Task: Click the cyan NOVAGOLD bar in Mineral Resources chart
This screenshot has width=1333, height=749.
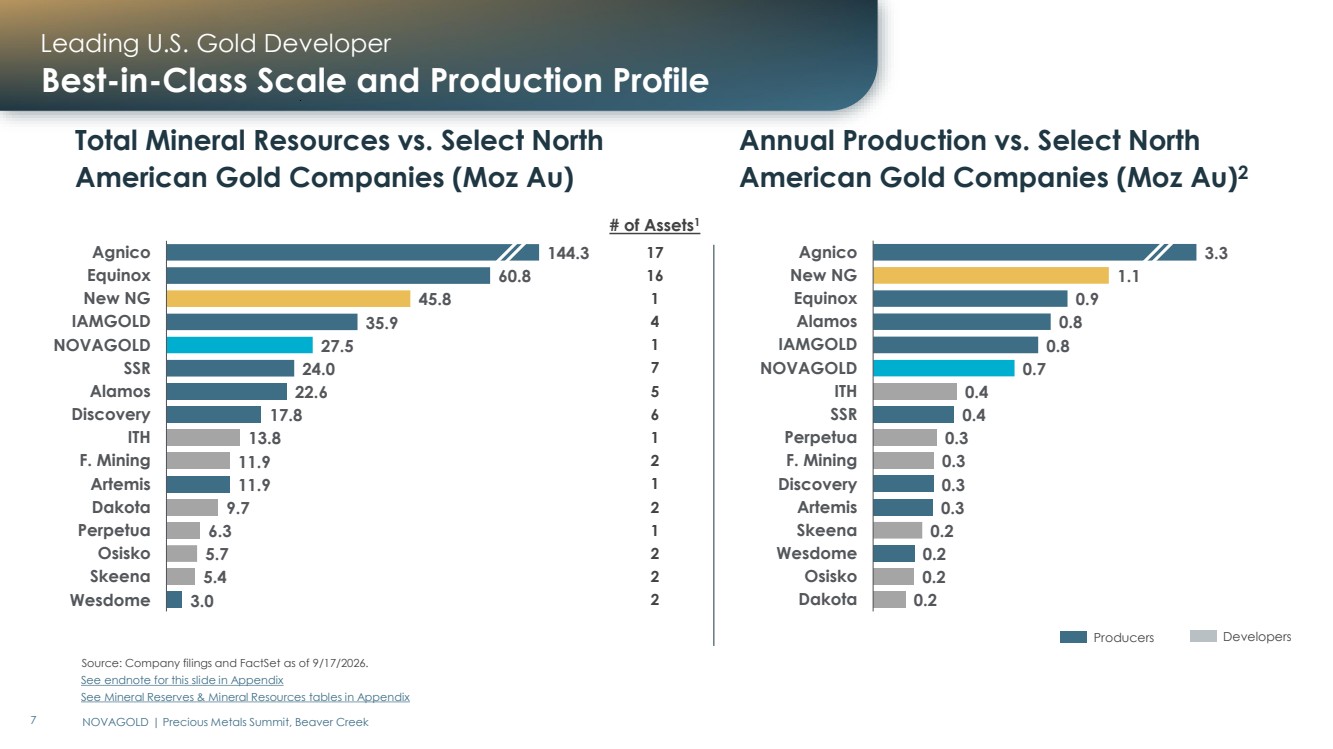Action: 240,345
